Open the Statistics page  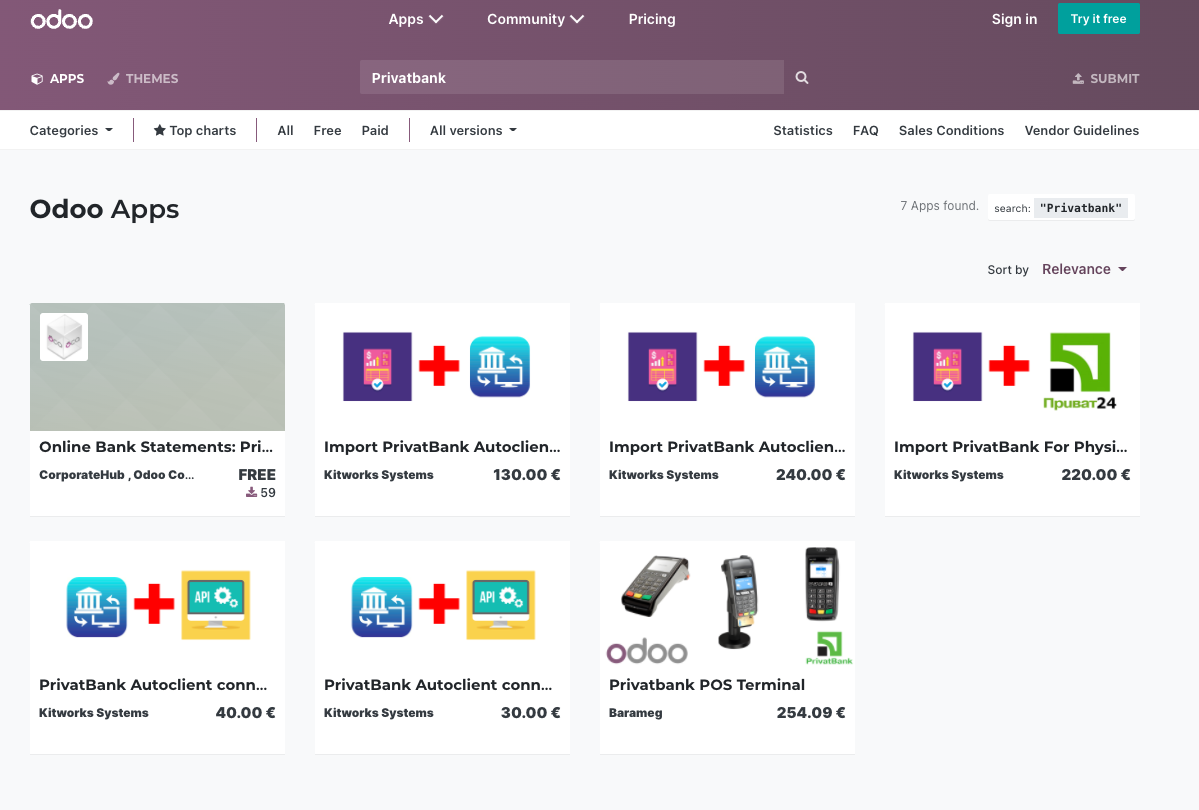tap(802, 131)
